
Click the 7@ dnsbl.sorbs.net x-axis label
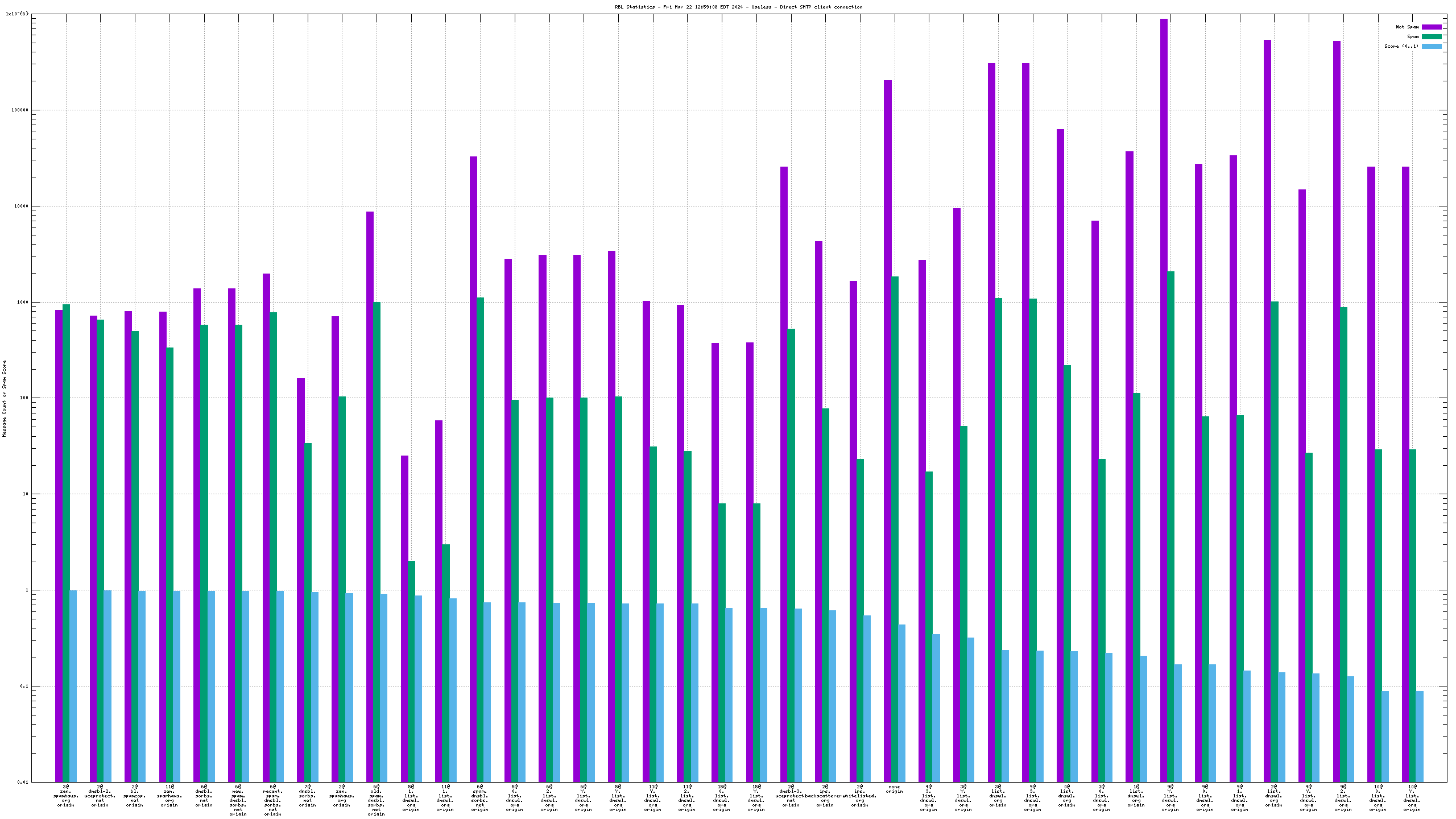point(308,796)
